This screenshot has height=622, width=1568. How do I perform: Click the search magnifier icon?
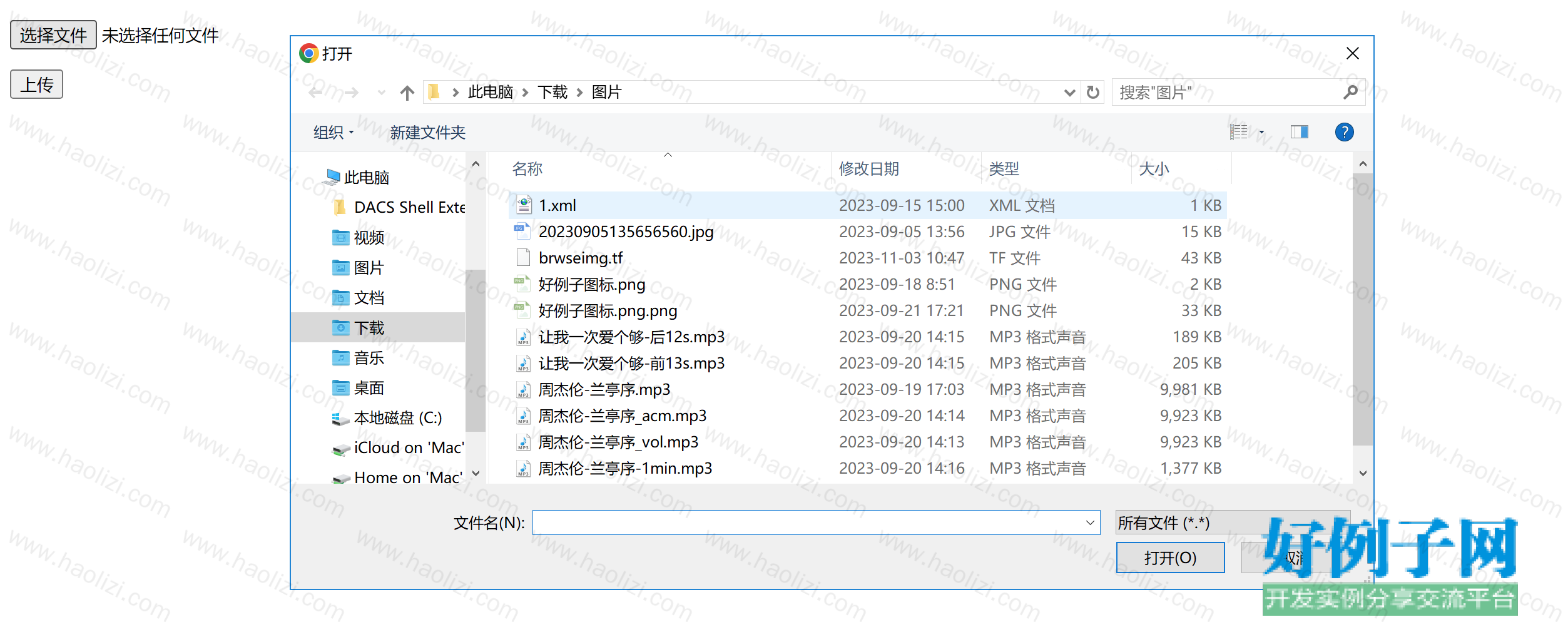coord(1350,93)
